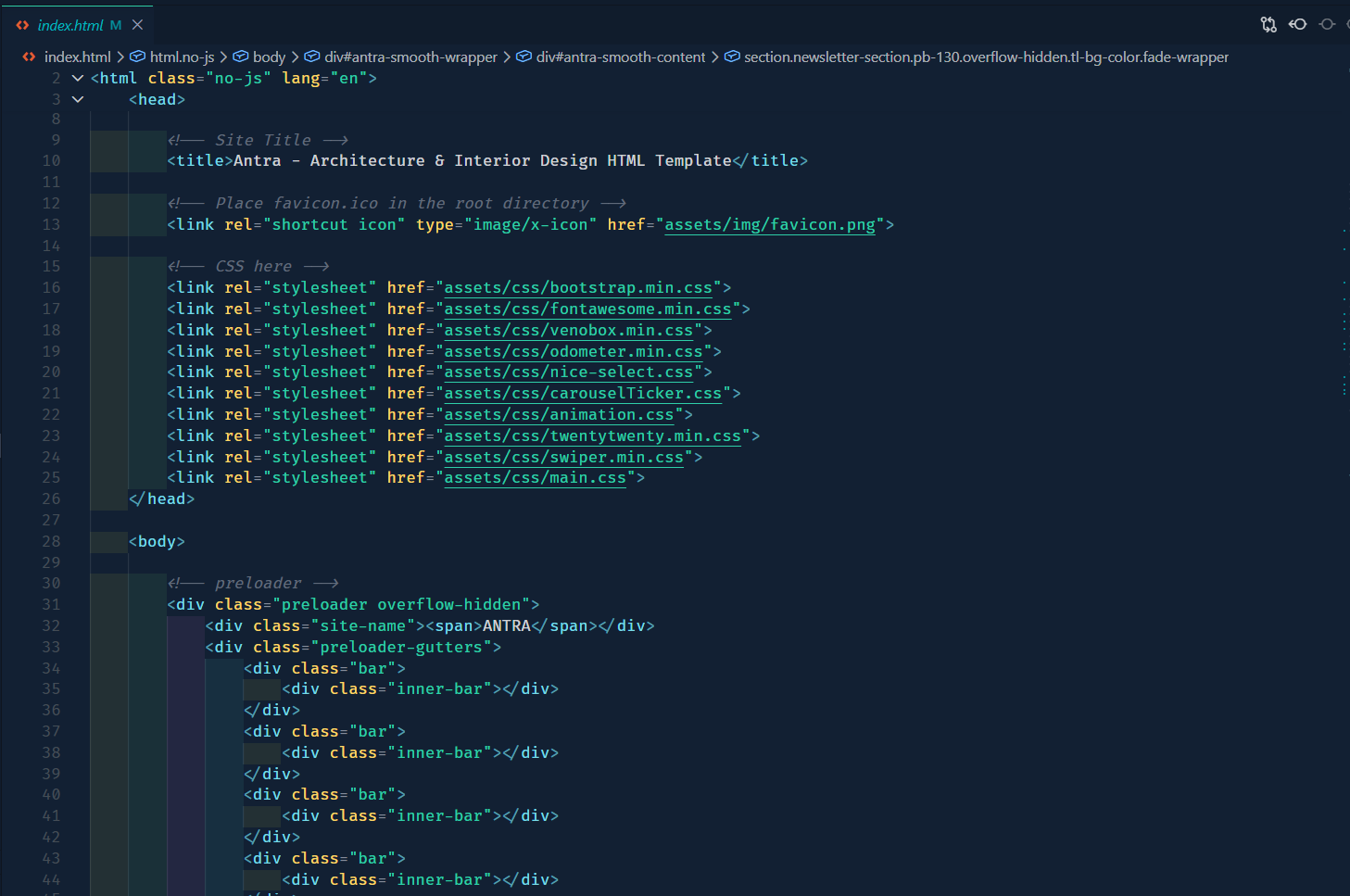Close the index.html editor tab

[137, 25]
